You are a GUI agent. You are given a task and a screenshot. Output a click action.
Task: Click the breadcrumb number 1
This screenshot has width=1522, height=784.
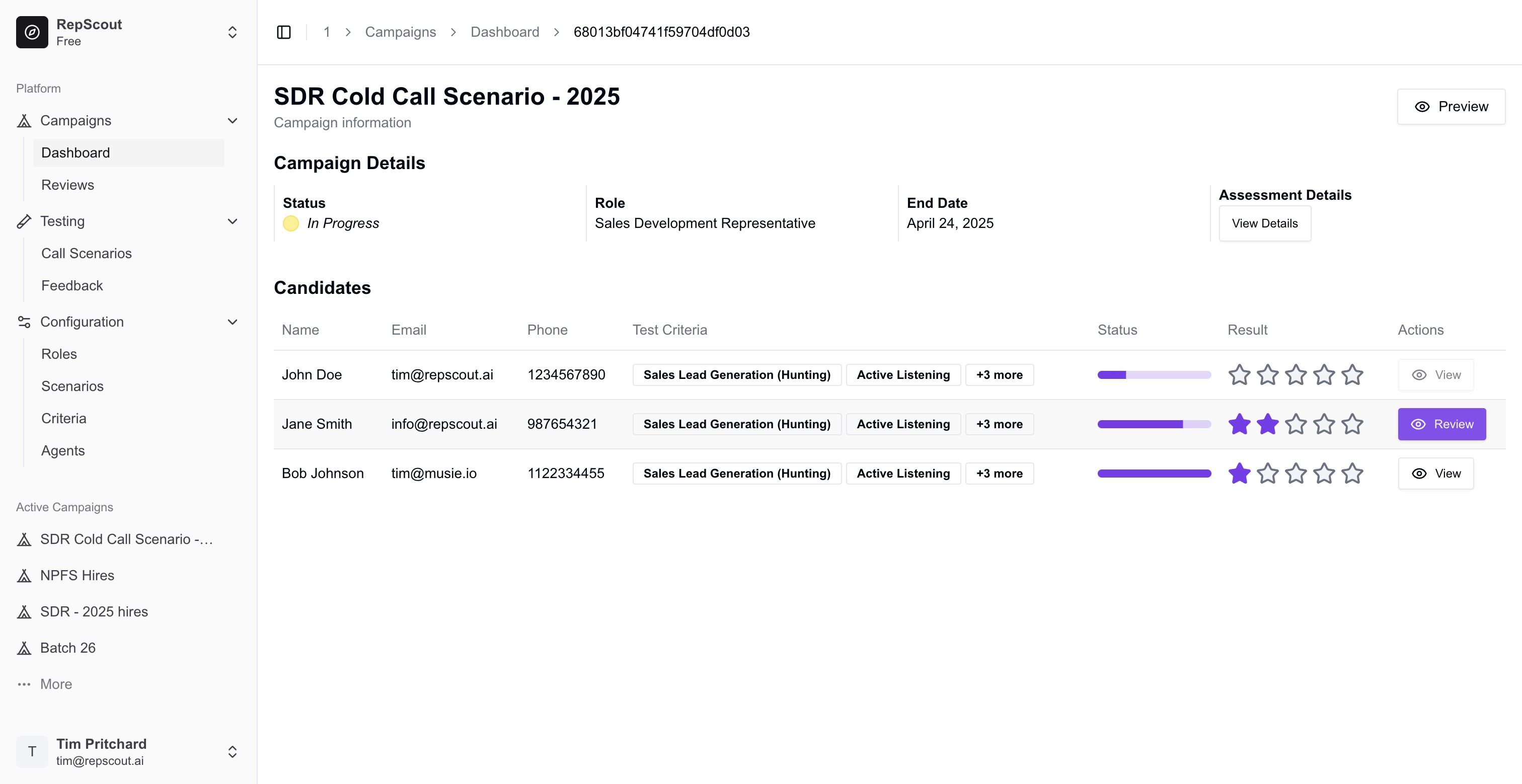point(327,32)
